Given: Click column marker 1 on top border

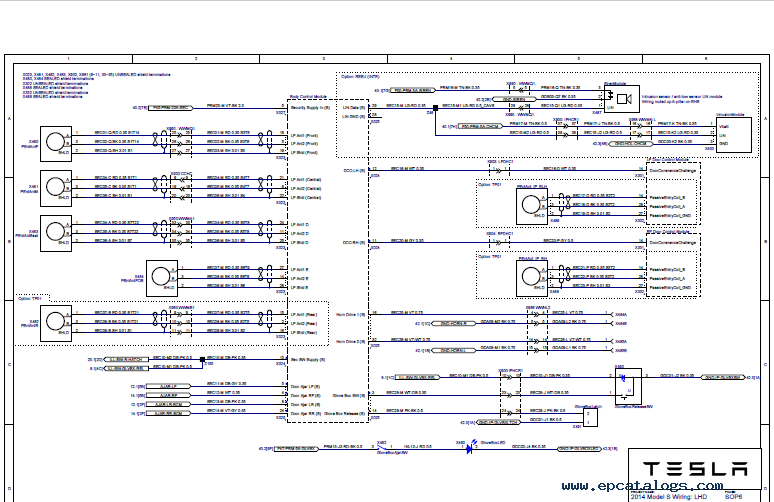Looking at the screenshot, I should [x=69, y=59].
